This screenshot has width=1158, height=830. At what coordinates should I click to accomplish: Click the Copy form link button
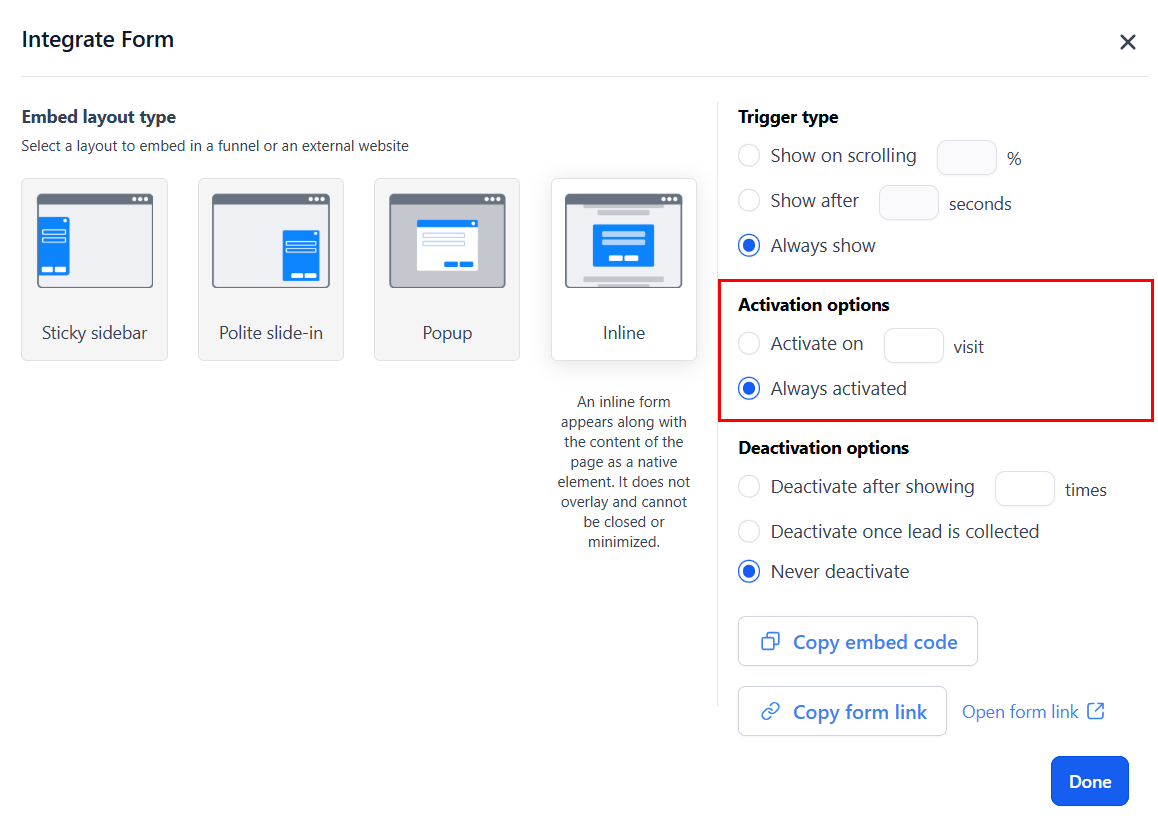point(842,711)
